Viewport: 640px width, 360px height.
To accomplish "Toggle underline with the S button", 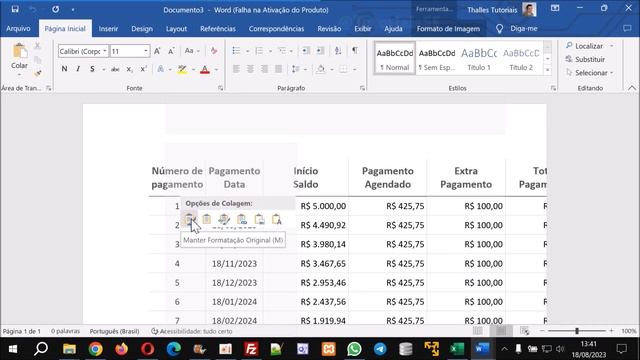I will [x=92, y=69].
